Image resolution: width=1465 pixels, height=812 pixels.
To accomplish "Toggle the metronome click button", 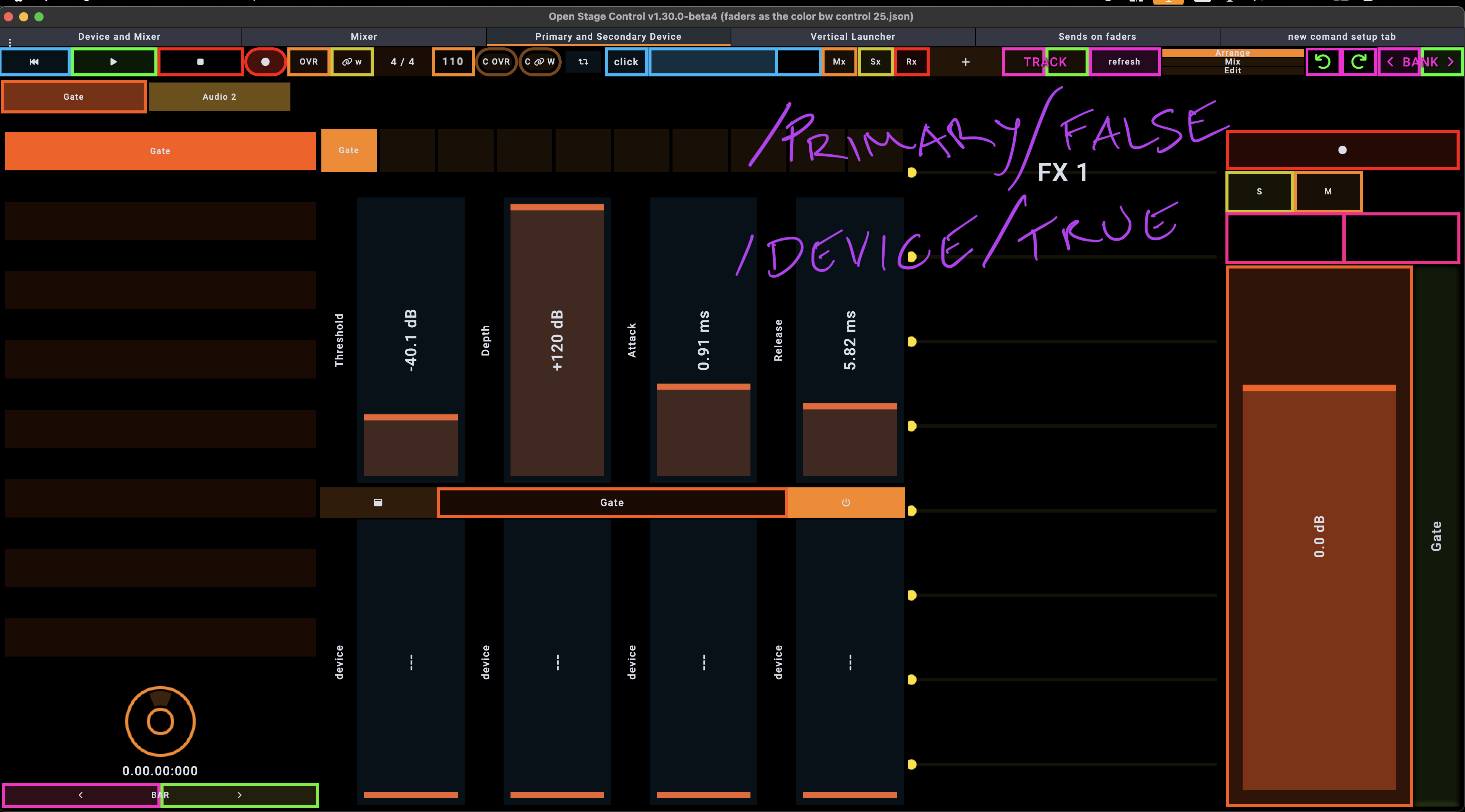I will click(x=626, y=61).
